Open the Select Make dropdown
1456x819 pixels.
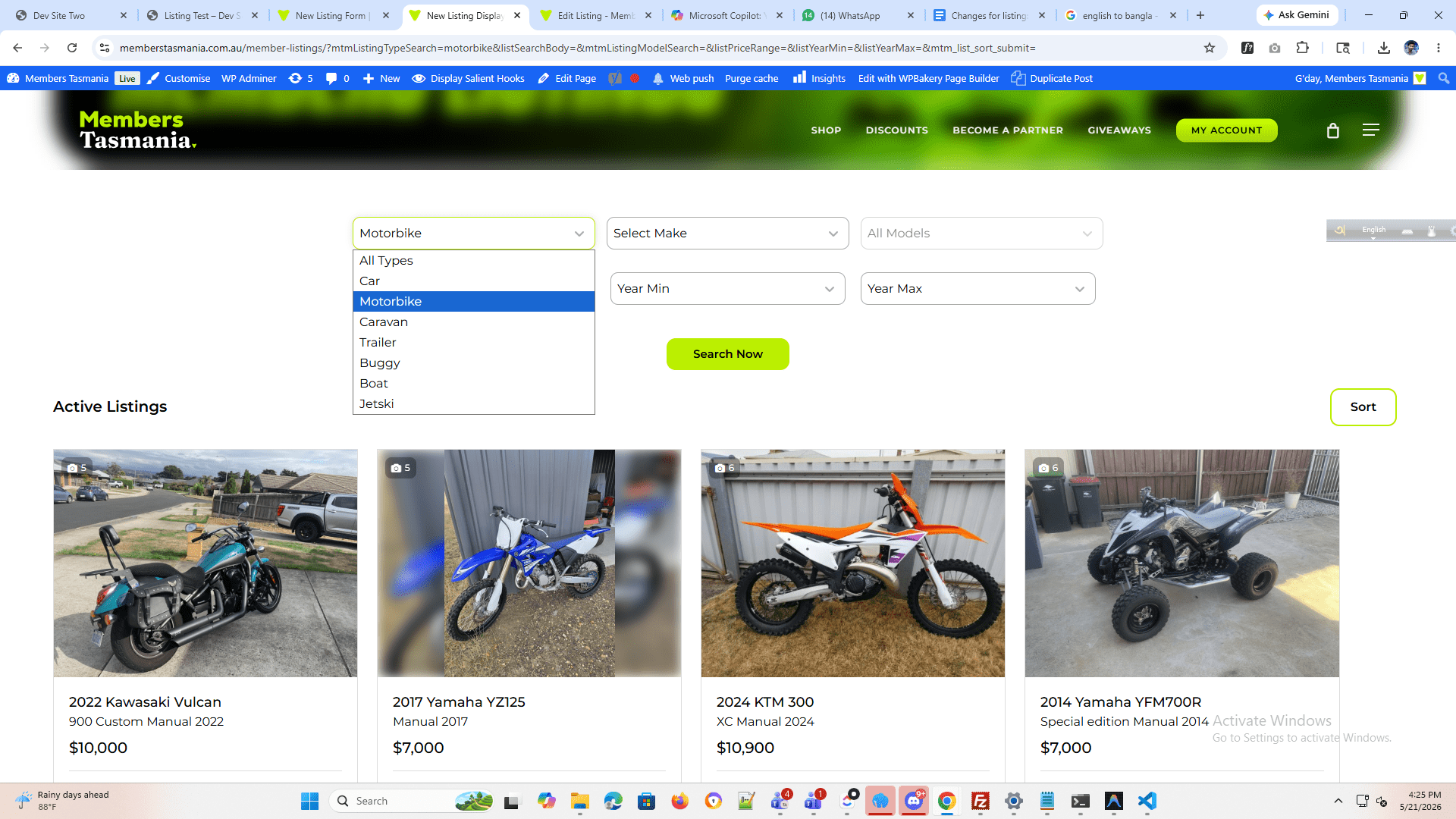tap(728, 234)
